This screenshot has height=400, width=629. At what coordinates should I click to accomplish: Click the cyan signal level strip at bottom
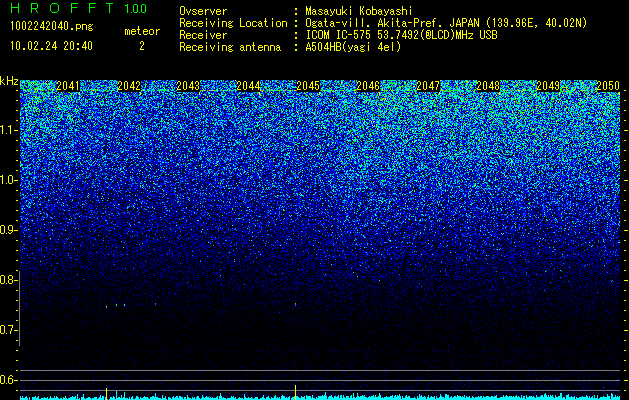click(x=320, y=397)
